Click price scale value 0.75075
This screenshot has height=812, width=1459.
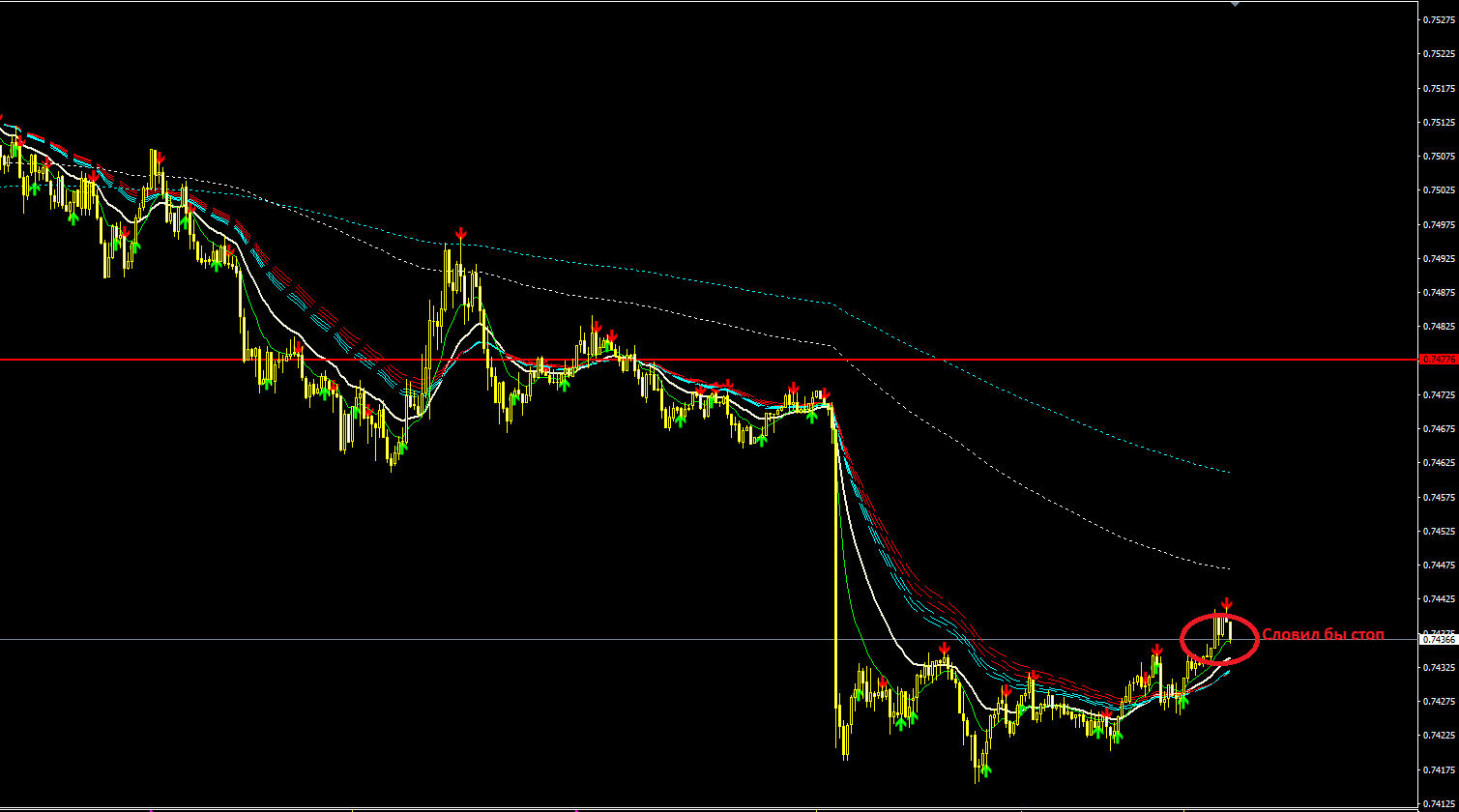[1439, 157]
